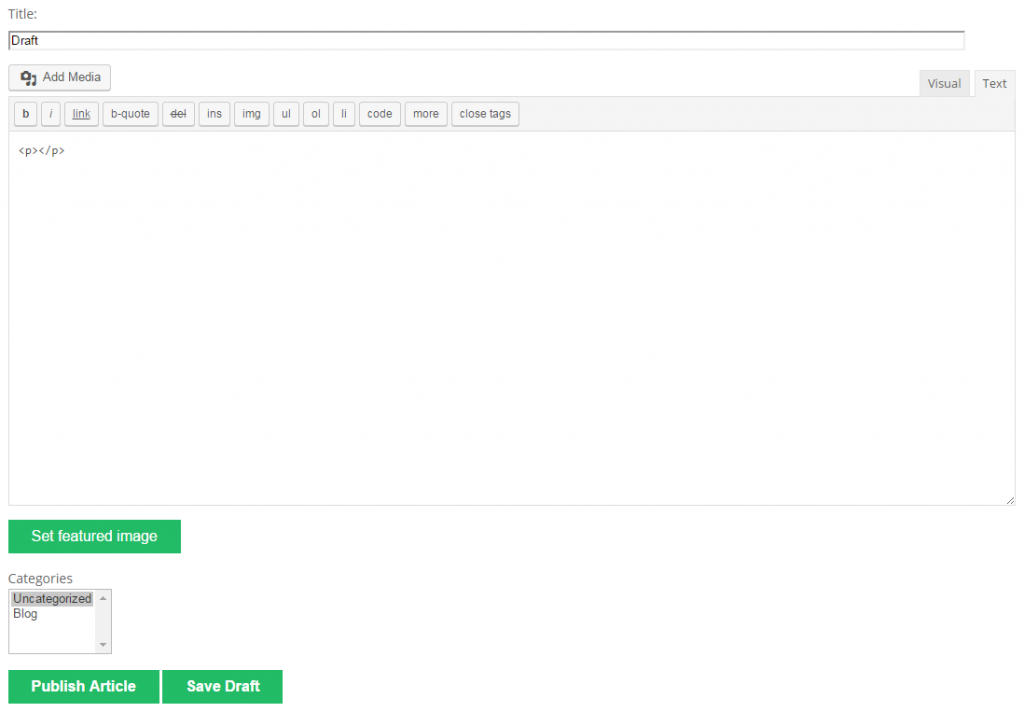This screenshot has width=1024, height=712.
Task: Open the Add Media dialog
Action: click(59, 77)
